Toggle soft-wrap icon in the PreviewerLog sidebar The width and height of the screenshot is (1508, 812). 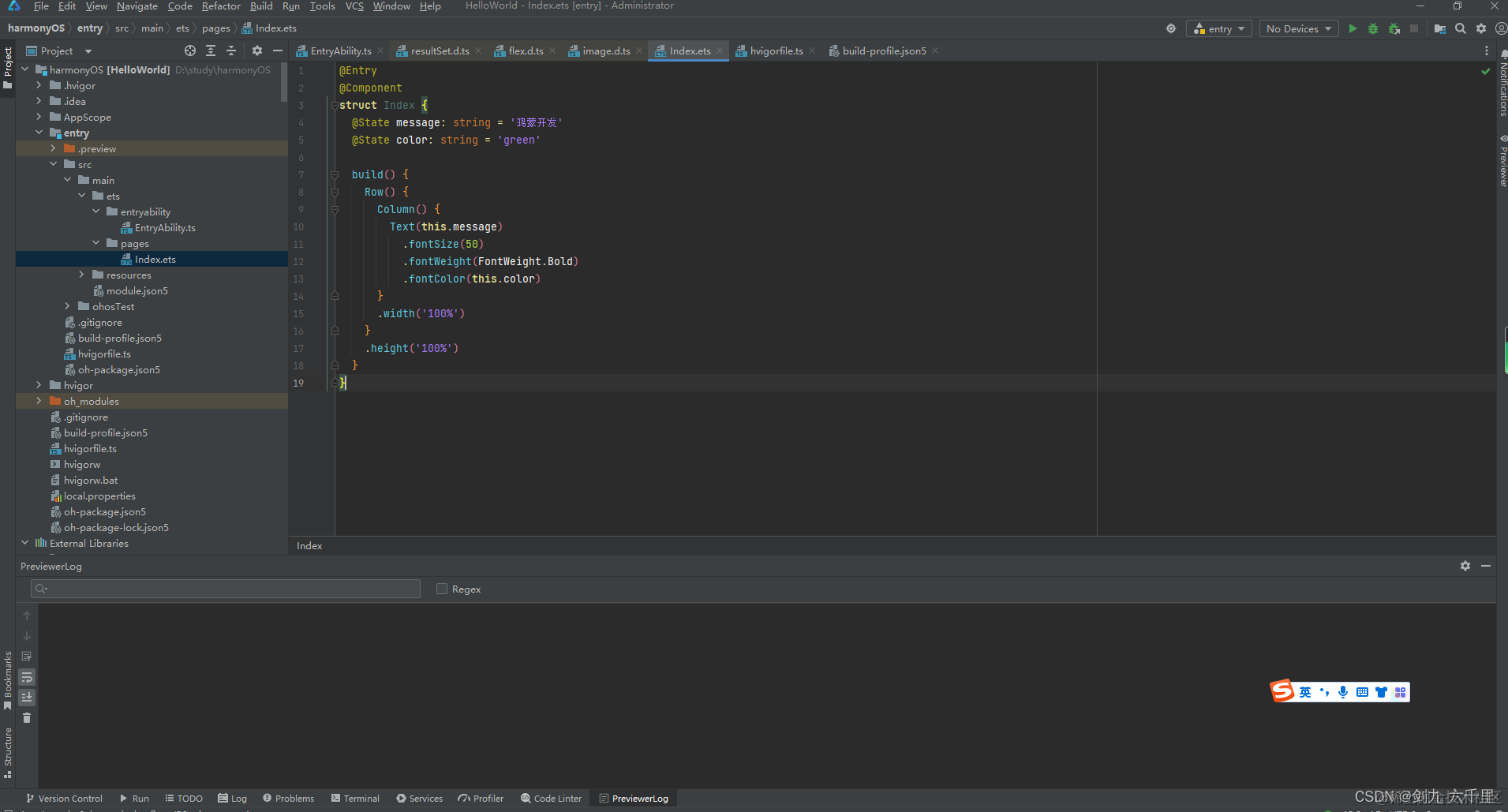(x=27, y=677)
